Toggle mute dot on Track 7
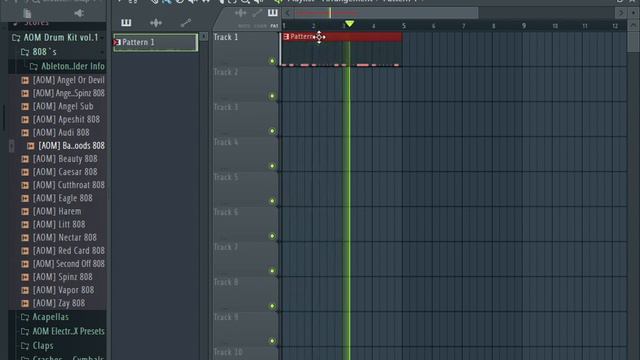 click(x=272, y=271)
